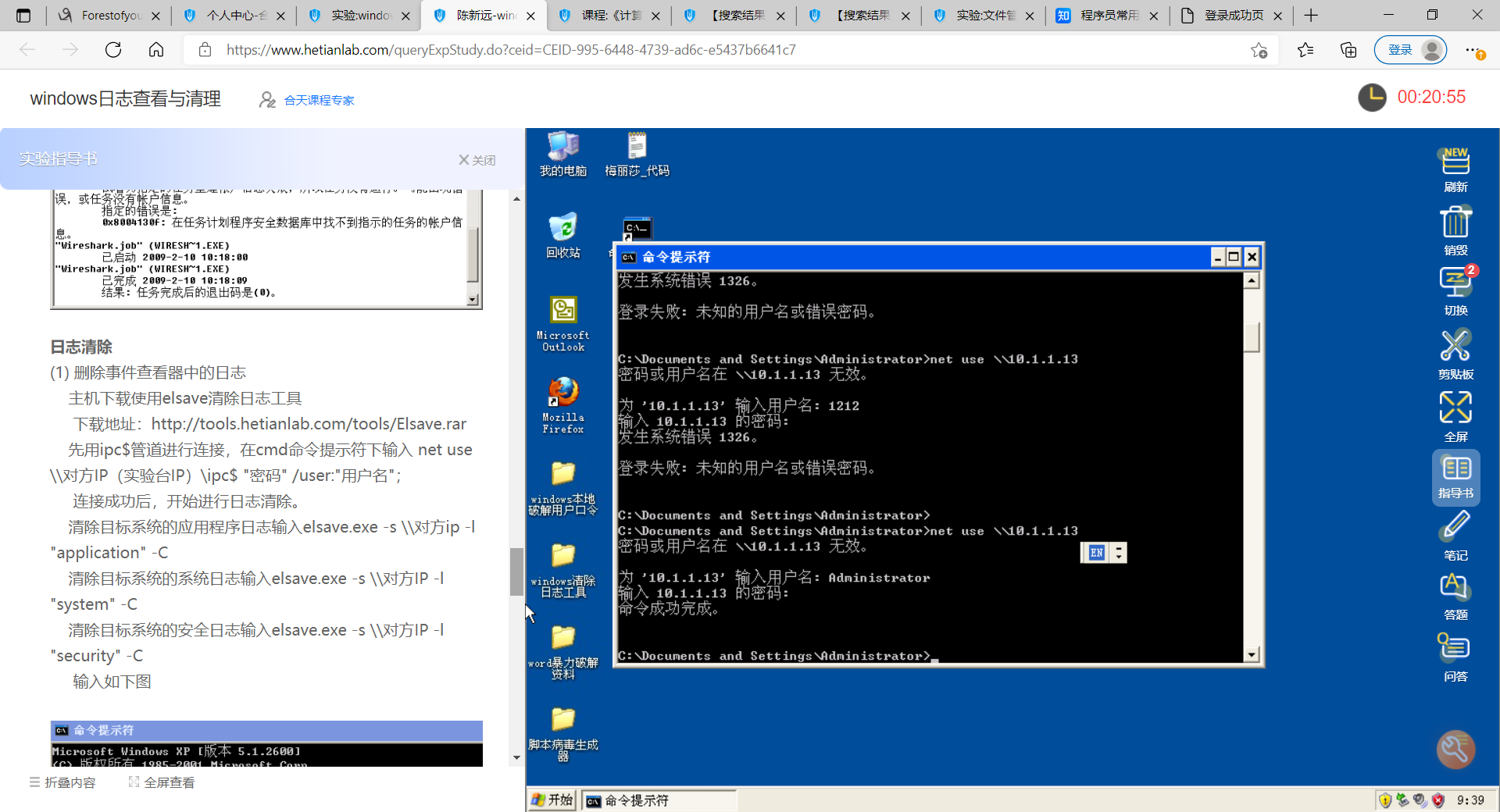Viewport: 1500px width, 812px height.
Task: Add this page to favorites star
Action: click(1259, 50)
